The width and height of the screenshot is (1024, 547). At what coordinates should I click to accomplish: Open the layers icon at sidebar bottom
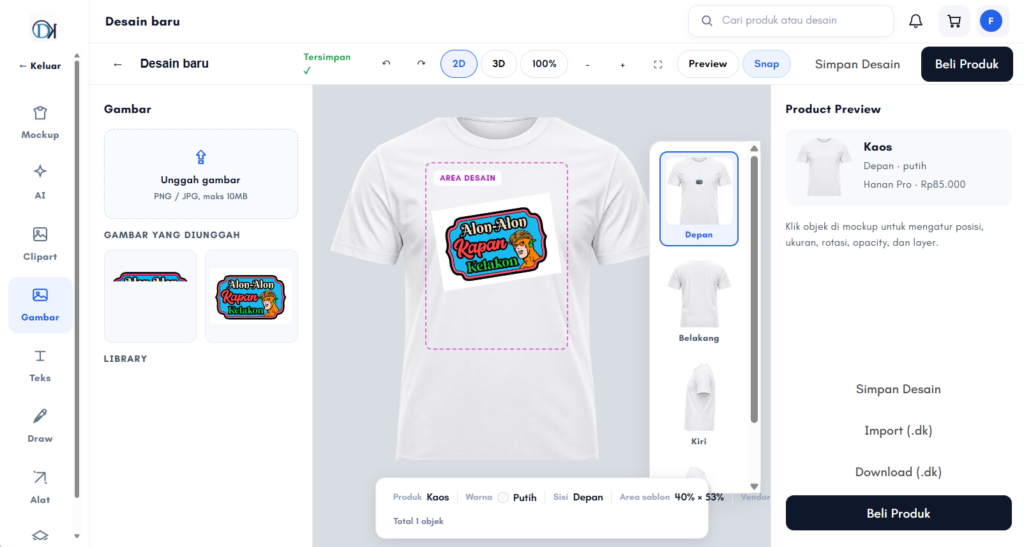click(x=40, y=535)
